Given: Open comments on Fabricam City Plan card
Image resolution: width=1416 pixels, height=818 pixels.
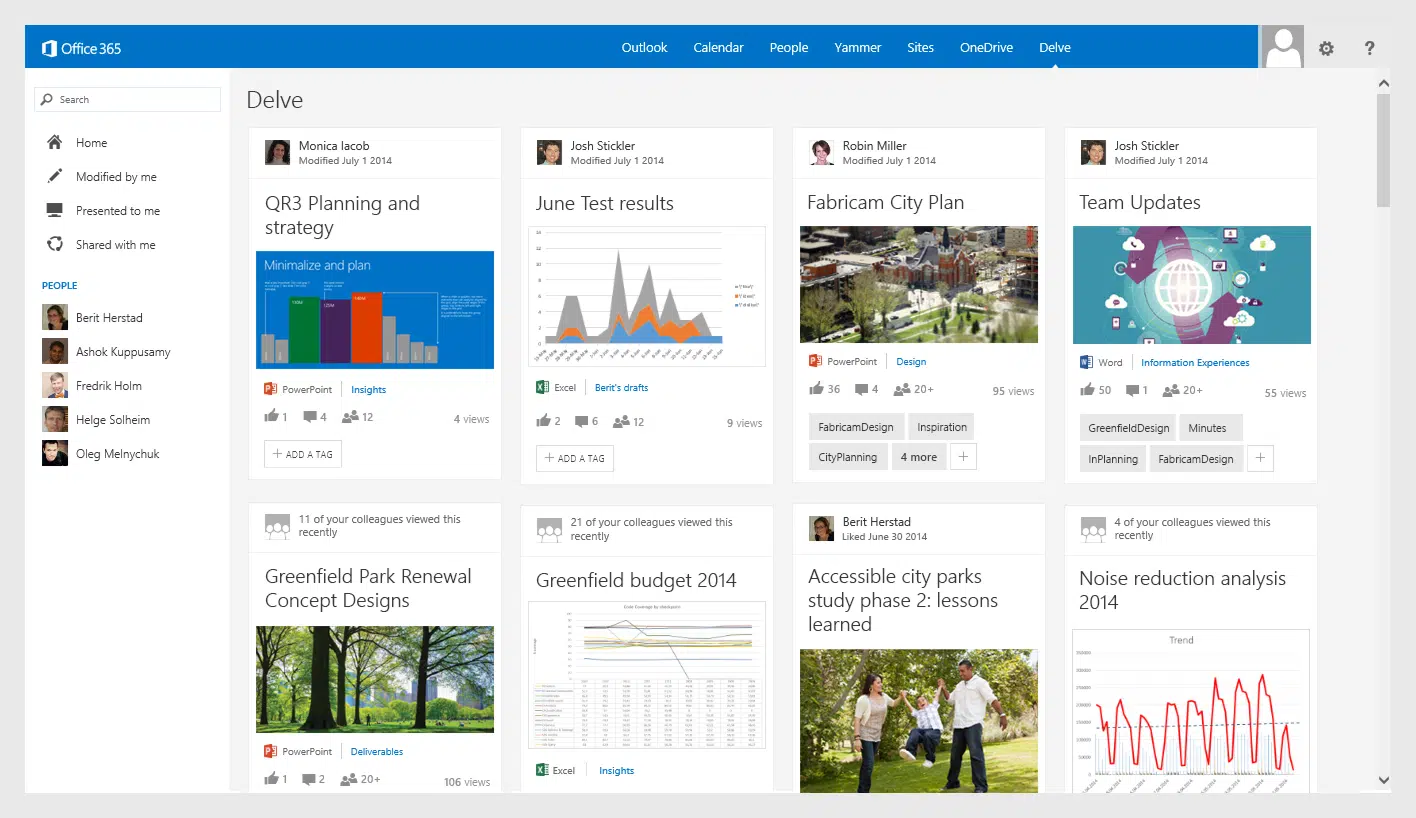Looking at the screenshot, I should click(x=860, y=389).
